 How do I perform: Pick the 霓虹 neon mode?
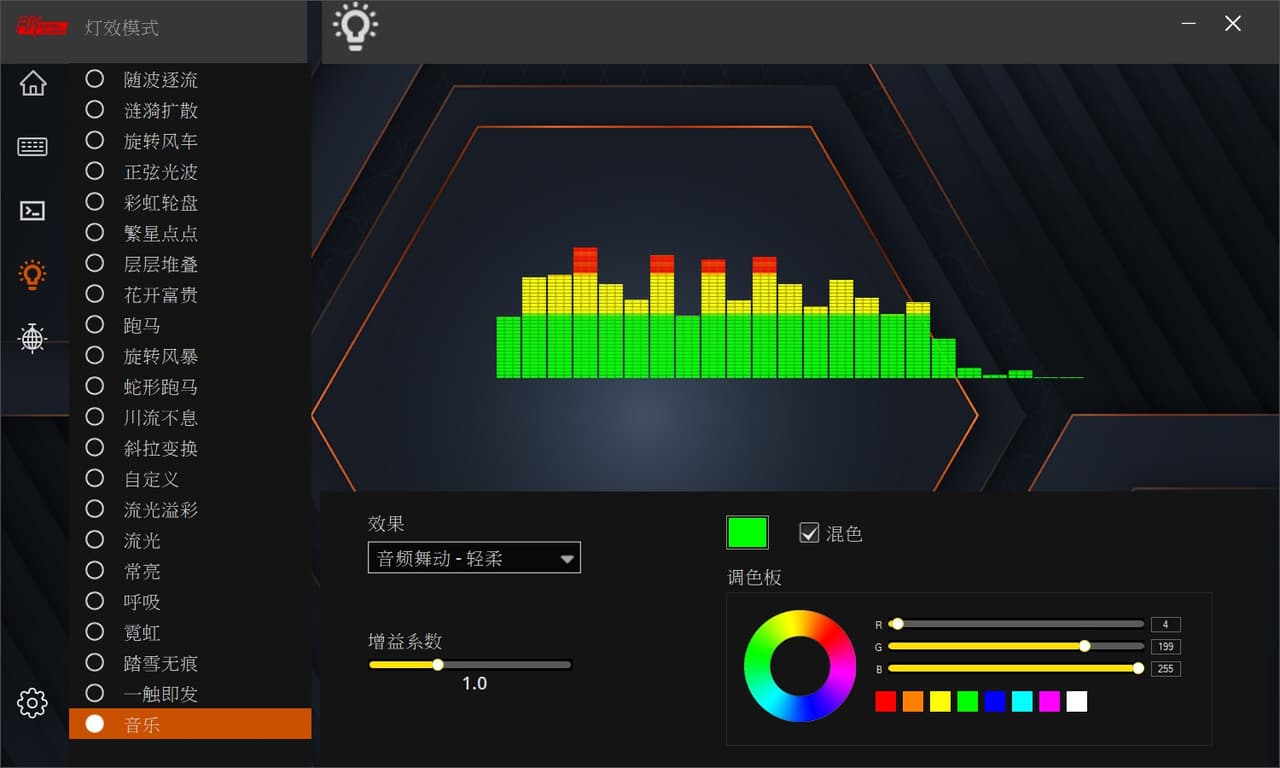pos(190,633)
